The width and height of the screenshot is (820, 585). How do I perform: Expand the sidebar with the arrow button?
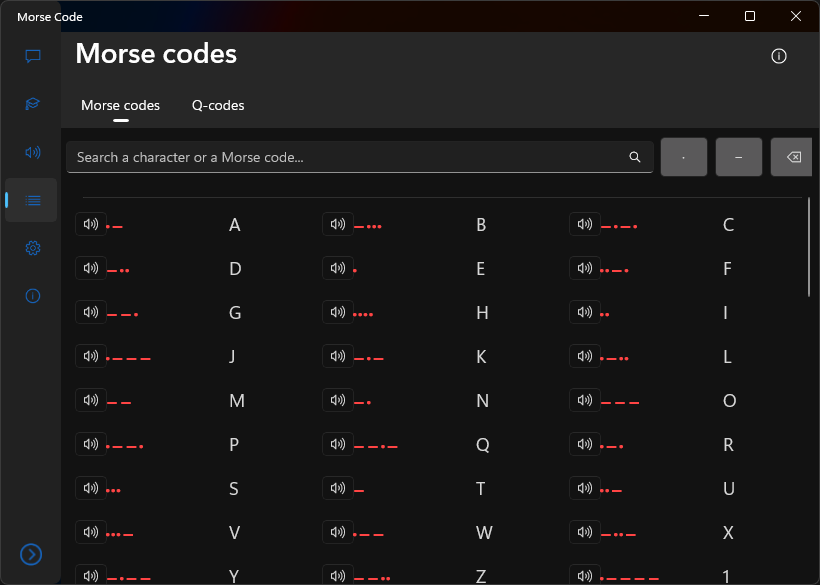pyautogui.click(x=32, y=554)
